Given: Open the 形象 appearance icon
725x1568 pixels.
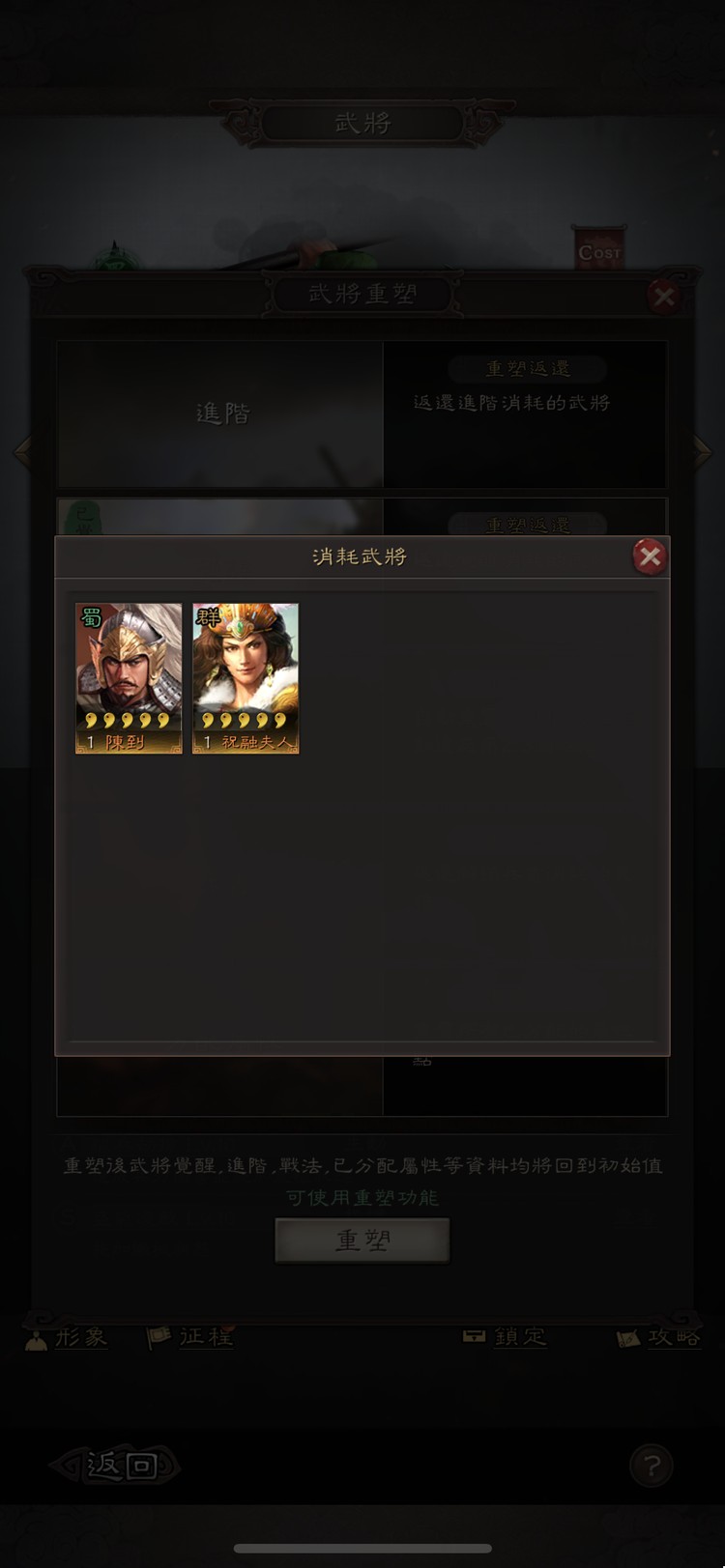Looking at the screenshot, I should point(68,1338).
